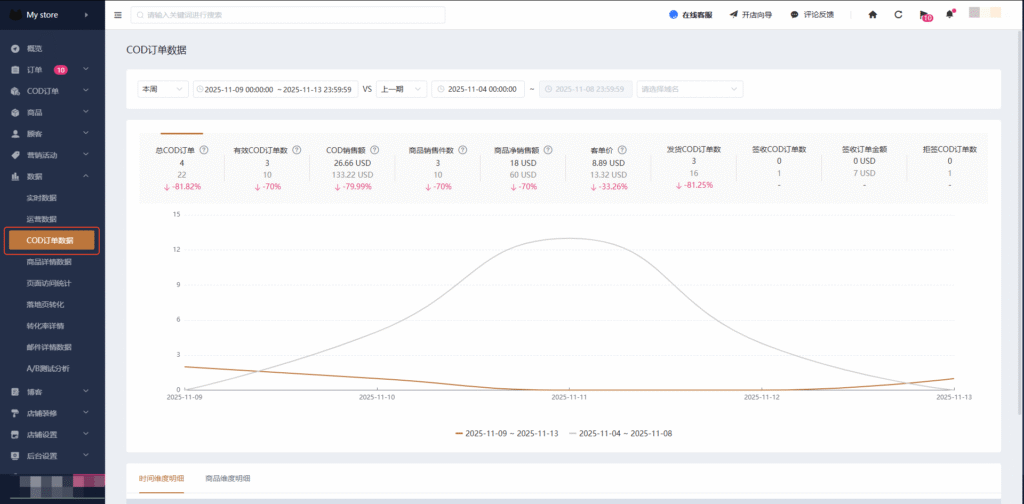Collapse sidebar with the hamburger menu icon
Image resolution: width=1024 pixels, height=504 pixels.
pyautogui.click(x=118, y=15)
